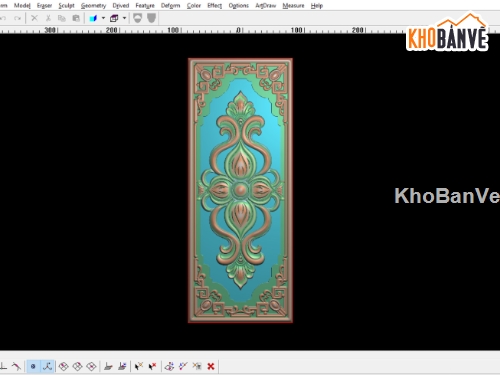Viewport: 500px width, 375px height.
Task: Open the Sculpt menu
Action: click(x=66, y=6)
